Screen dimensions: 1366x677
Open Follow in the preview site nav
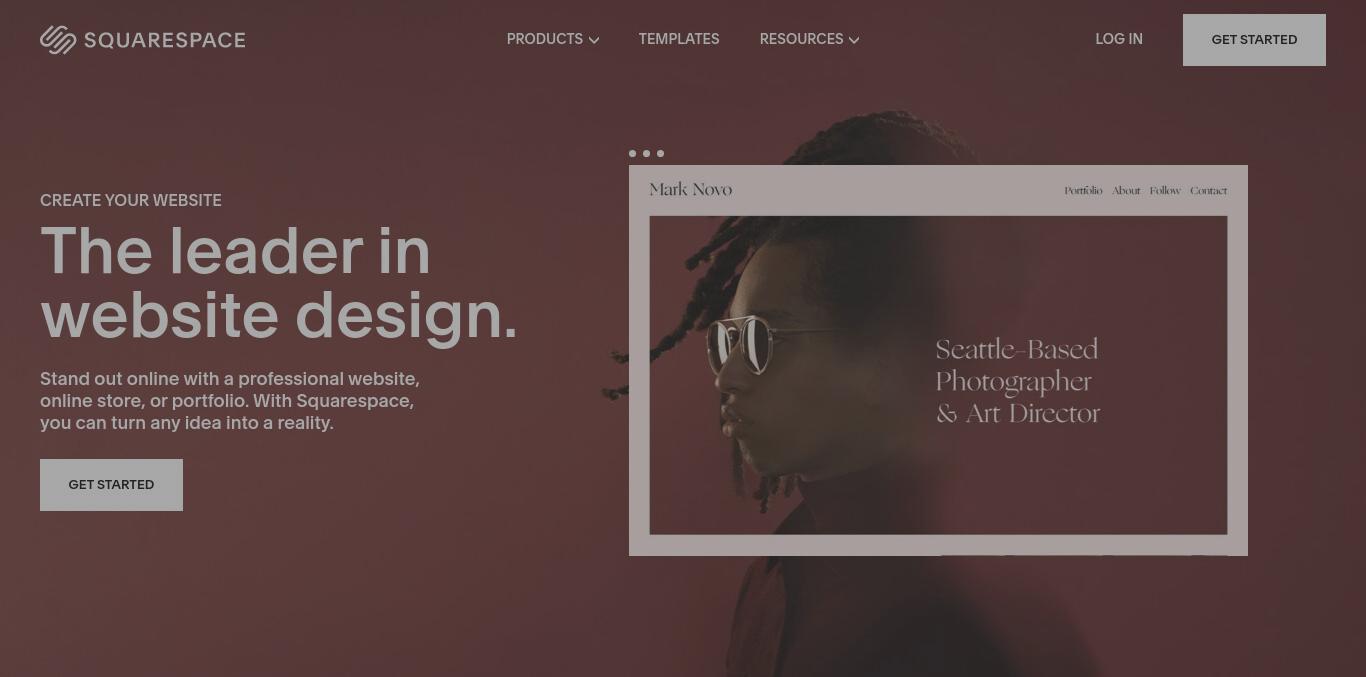pos(1165,190)
